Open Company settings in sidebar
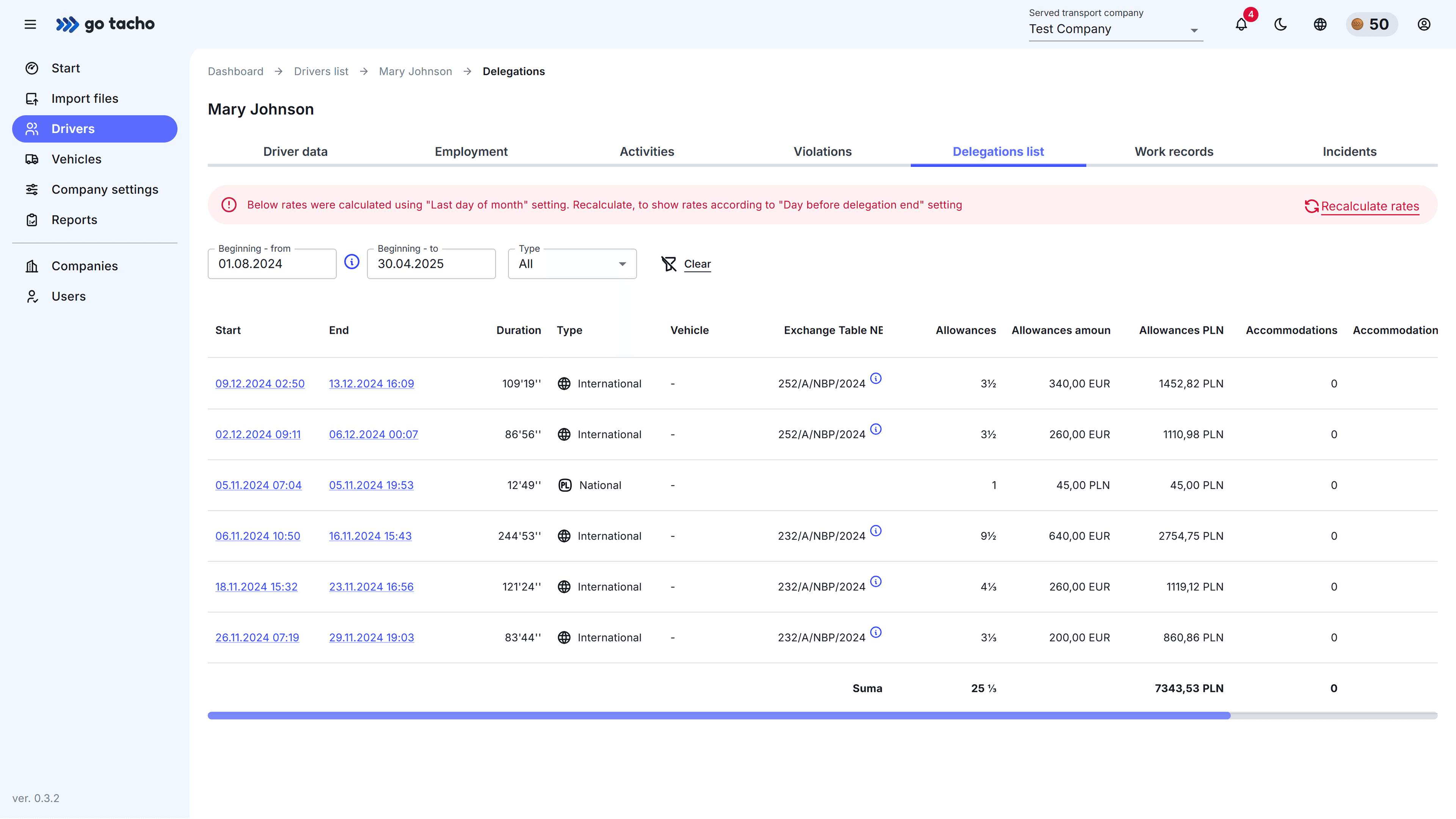 click(x=95, y=190)
